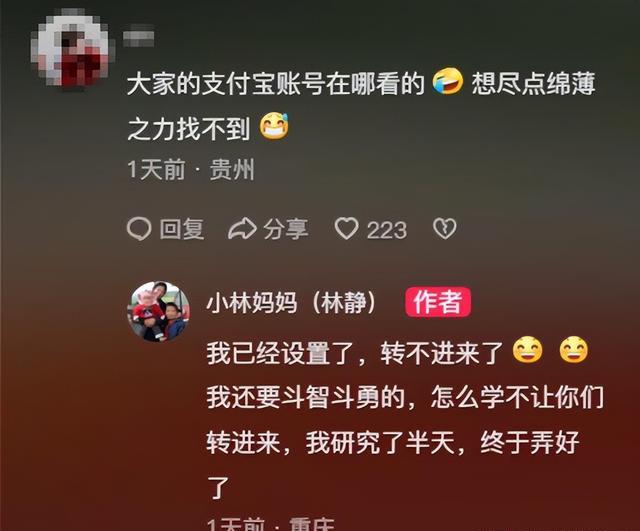Tap second grinning emoji in author reply

tap(573, 350)
